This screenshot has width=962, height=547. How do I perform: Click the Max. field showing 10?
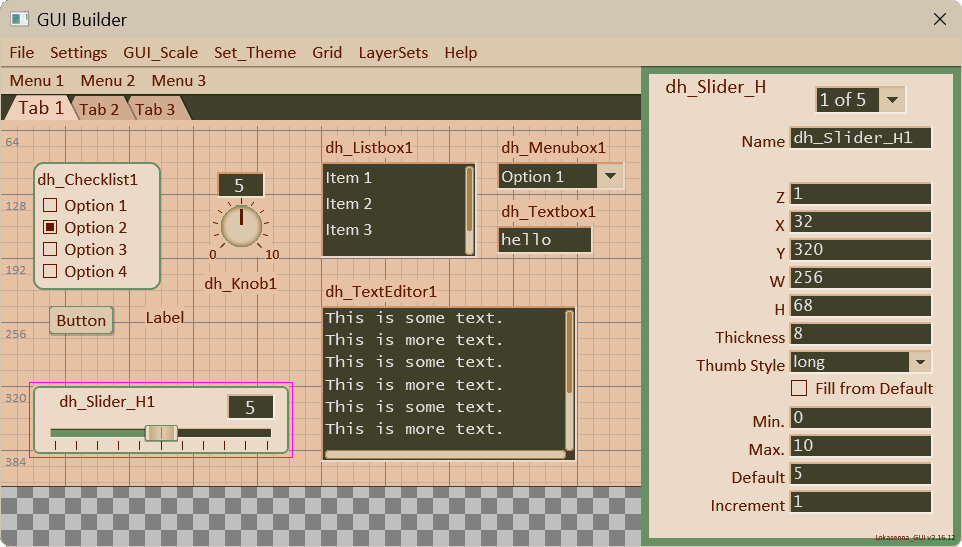pyautogui.click(x=860, y=446)
